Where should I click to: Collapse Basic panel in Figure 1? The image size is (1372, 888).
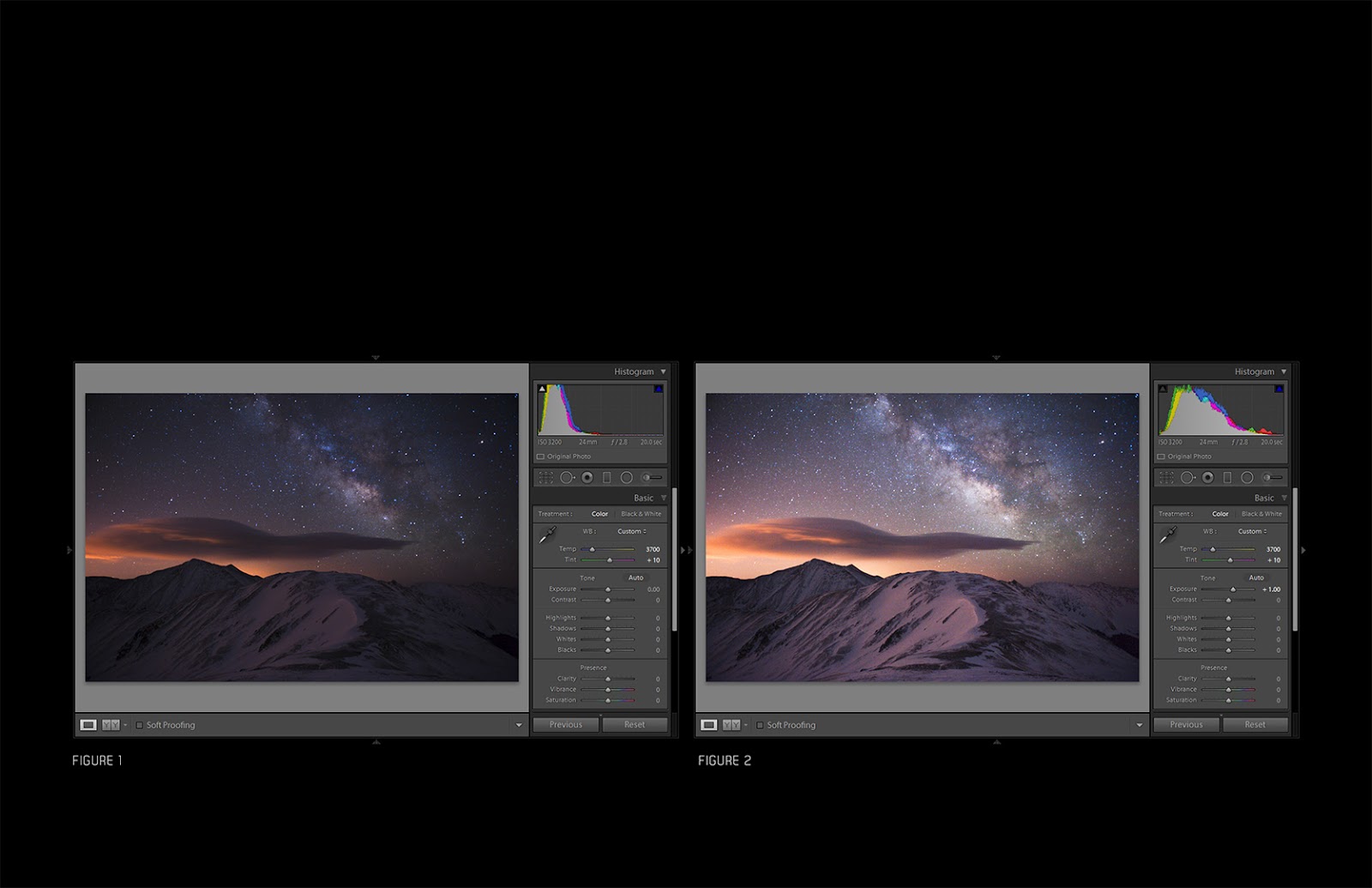(x=663, y=498)
